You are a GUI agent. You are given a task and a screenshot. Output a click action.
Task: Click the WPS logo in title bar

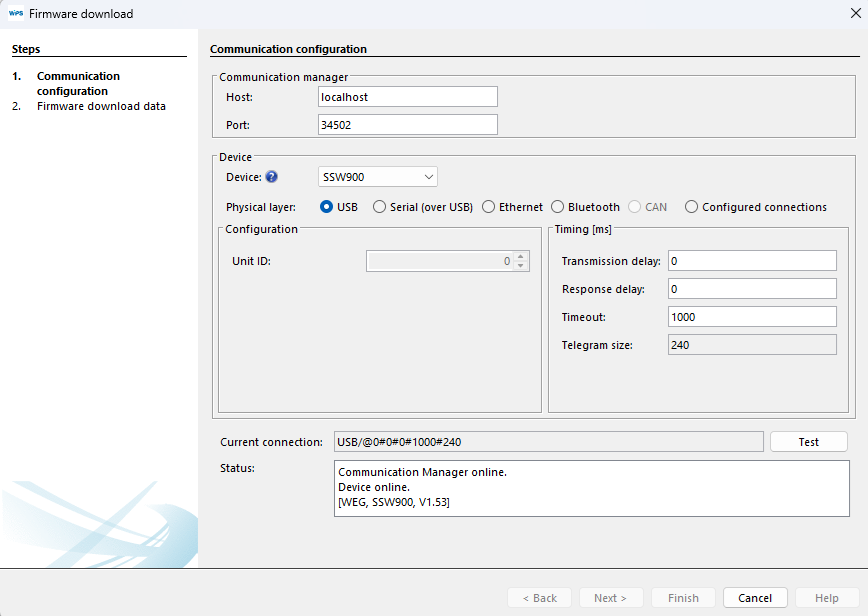tap(15, 14)
